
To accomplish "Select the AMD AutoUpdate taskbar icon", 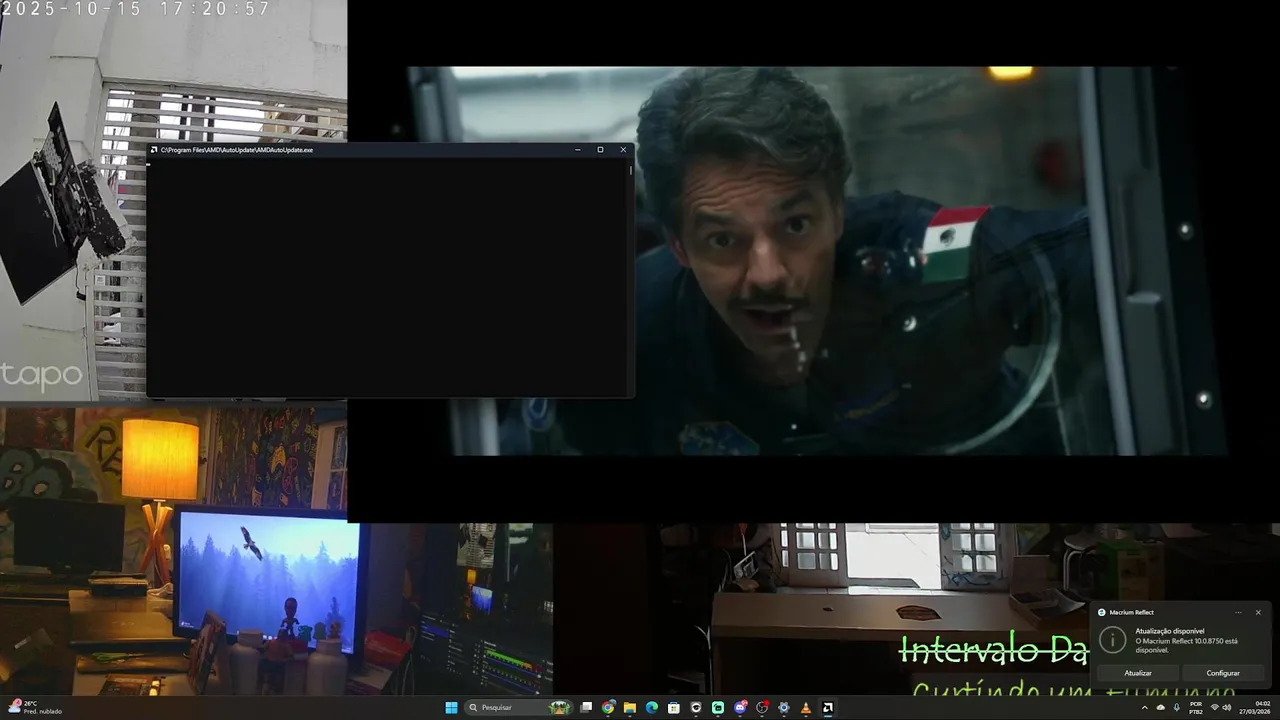I will (x=828, y=708).
